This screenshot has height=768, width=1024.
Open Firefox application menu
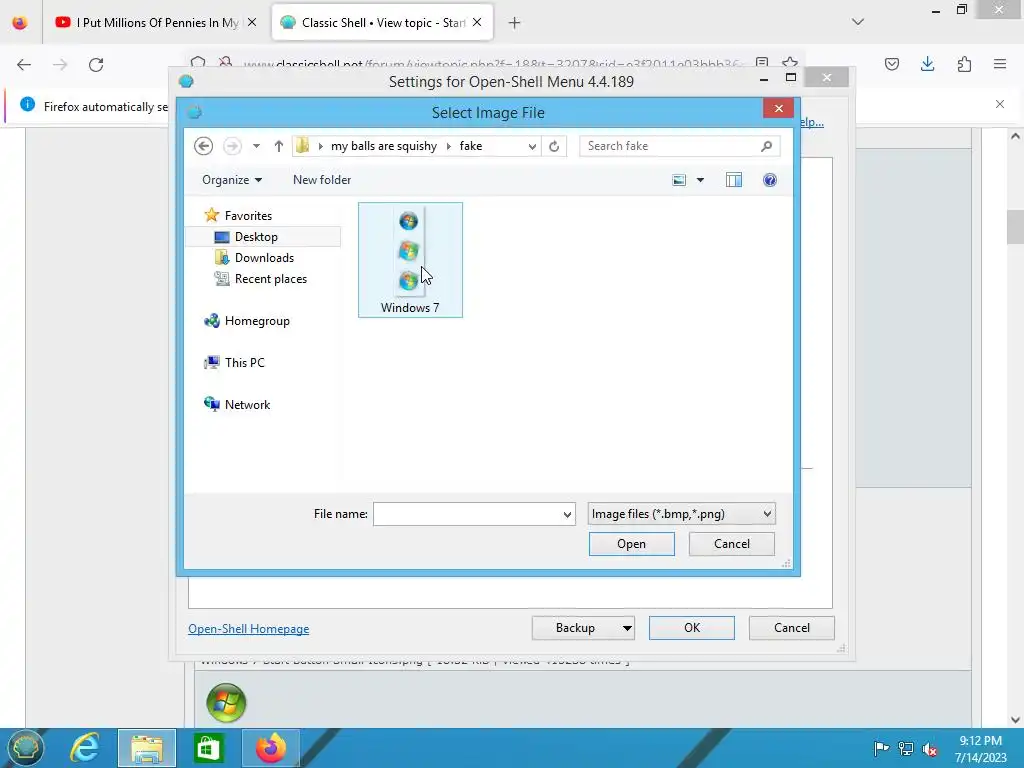click(x=1000, y=64)
